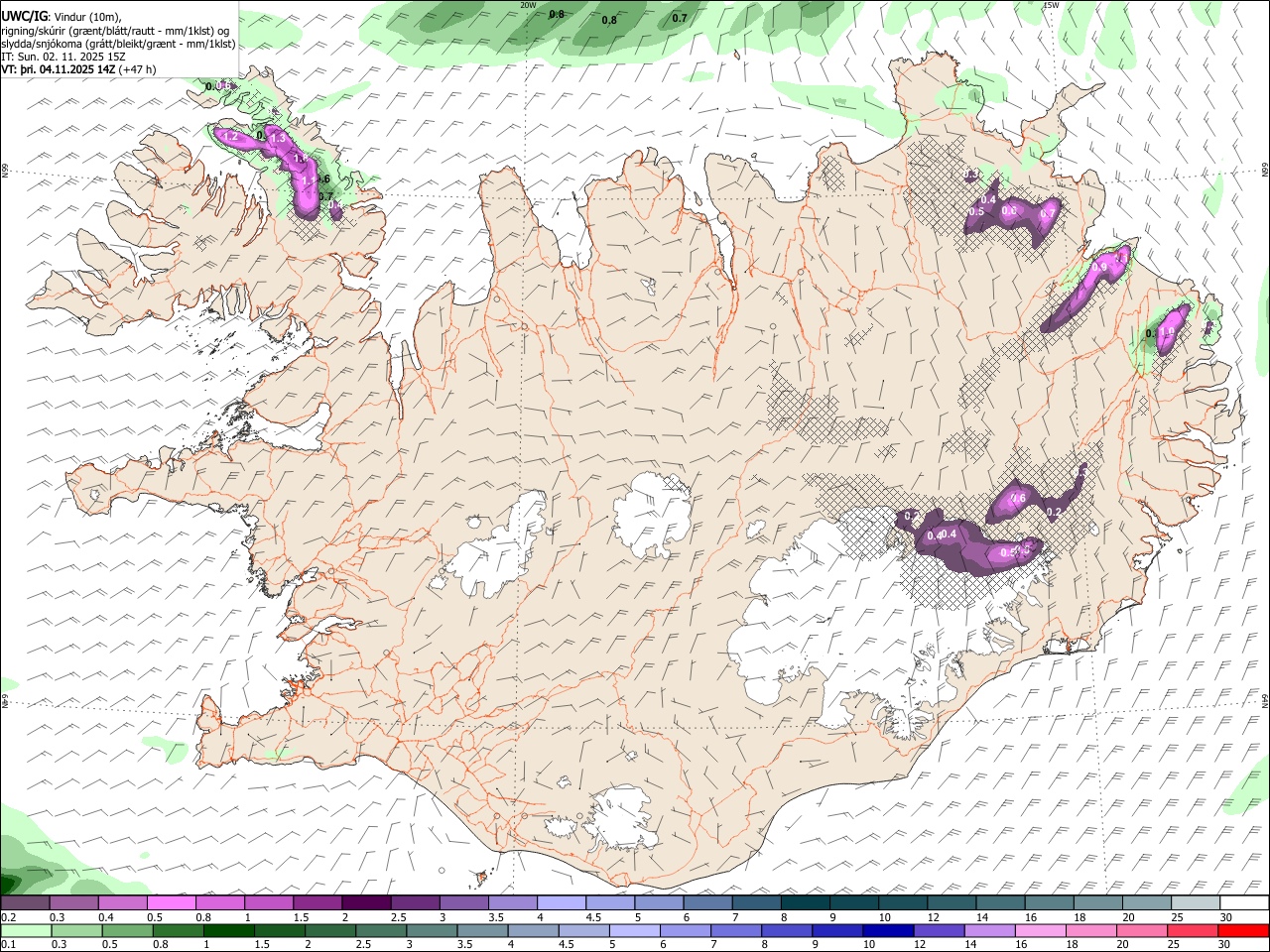
Task: Select darkest purple snow swatch between 2 and 2.5
Action: point(366,903)
